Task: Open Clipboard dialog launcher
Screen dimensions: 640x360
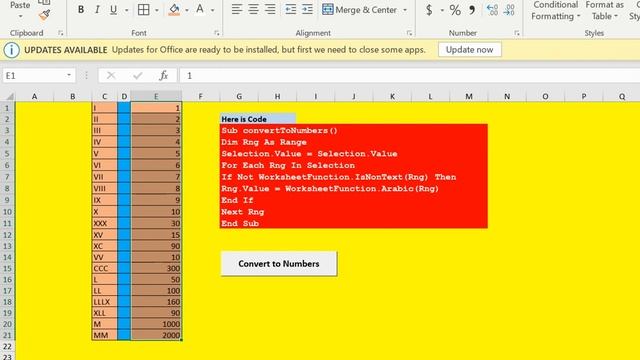Action: [x=60, y=33]
